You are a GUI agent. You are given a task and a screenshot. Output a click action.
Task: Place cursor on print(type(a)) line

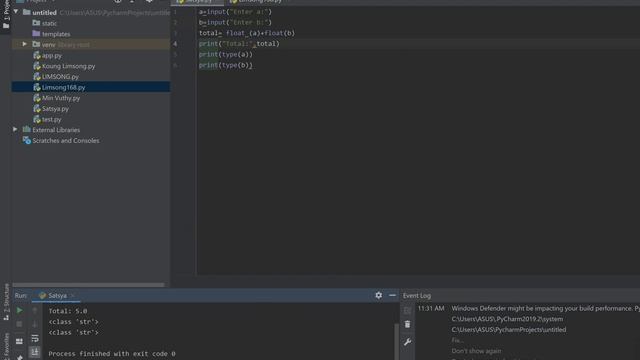[226, 54]
